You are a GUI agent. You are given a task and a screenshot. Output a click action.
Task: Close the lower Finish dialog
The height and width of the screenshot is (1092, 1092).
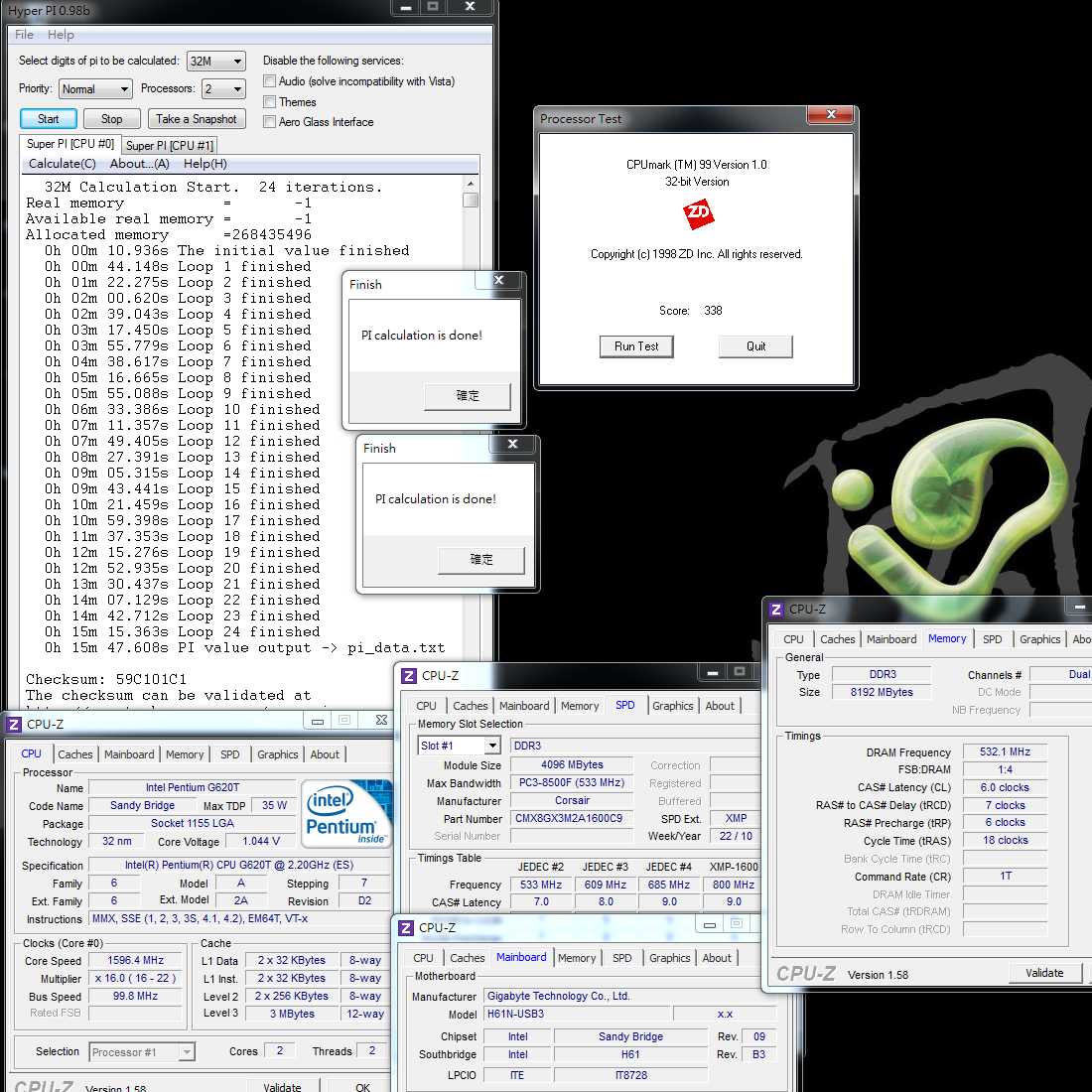tap(512, 444)
